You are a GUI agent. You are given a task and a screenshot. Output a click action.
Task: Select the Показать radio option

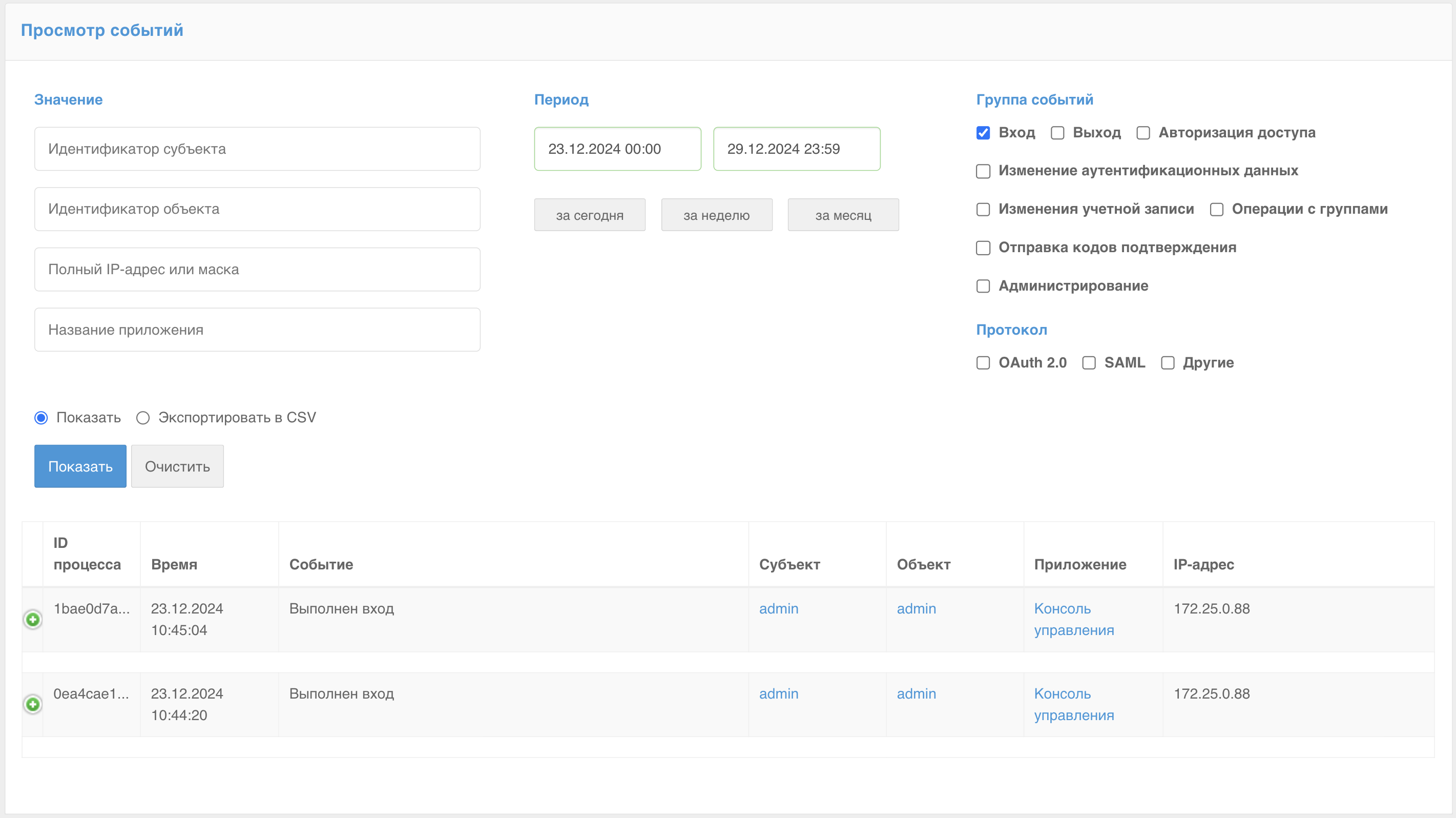click(x=41, y=418)
